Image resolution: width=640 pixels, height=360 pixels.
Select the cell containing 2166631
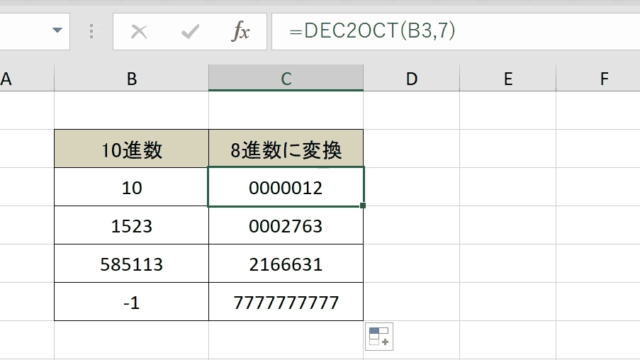(286, 264)
